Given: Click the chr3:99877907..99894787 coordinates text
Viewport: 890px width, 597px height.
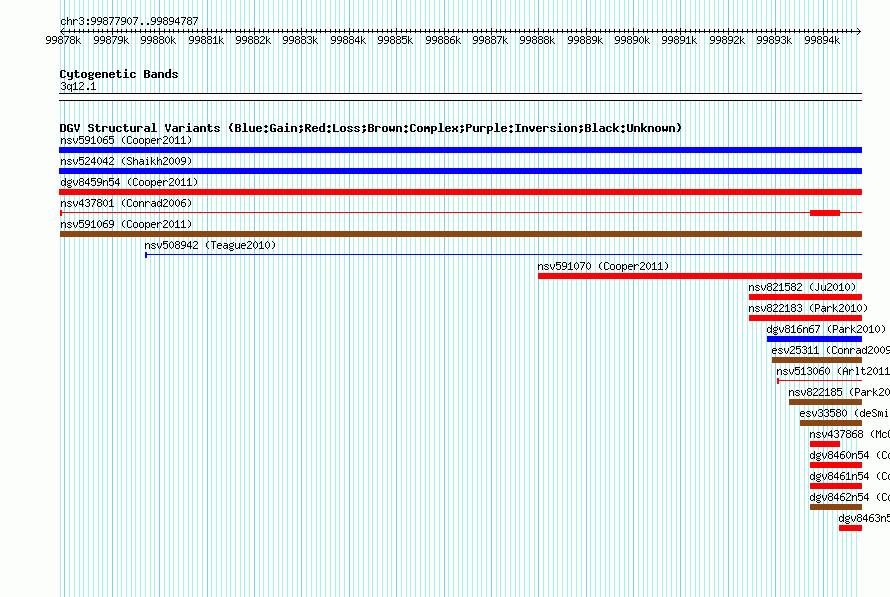Looking at the screenshot, I should click(129, 21).
